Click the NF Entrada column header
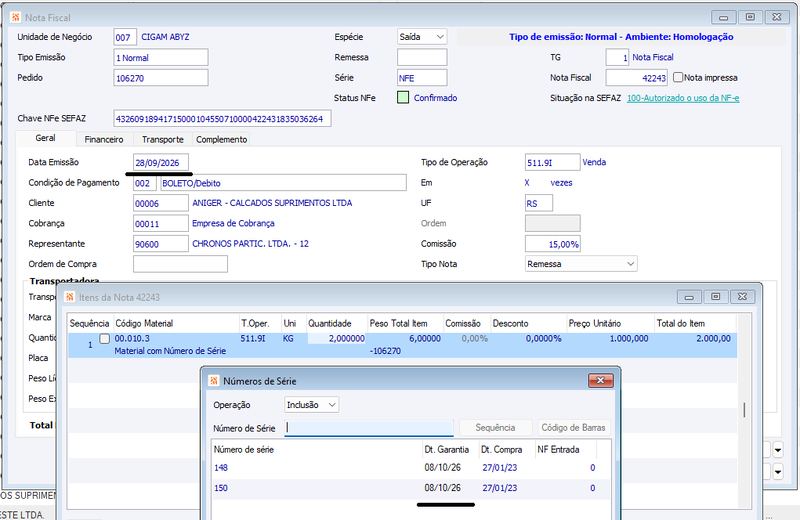800x520 pixels. (565, 450)
